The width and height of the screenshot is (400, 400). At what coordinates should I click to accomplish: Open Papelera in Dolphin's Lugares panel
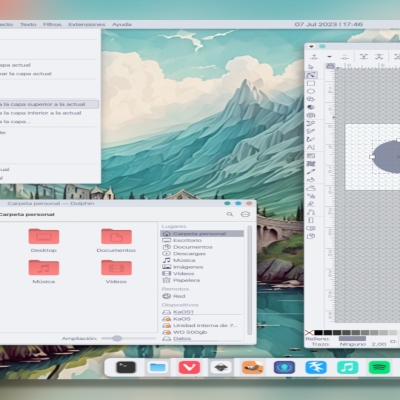pos(202,280)
